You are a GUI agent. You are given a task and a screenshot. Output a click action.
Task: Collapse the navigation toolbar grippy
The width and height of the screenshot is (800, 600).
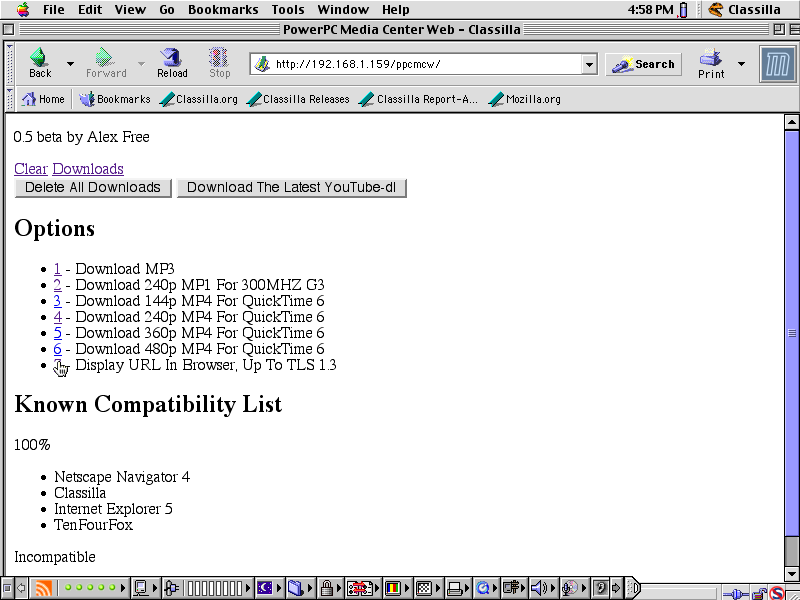click(x=10, y=64)
